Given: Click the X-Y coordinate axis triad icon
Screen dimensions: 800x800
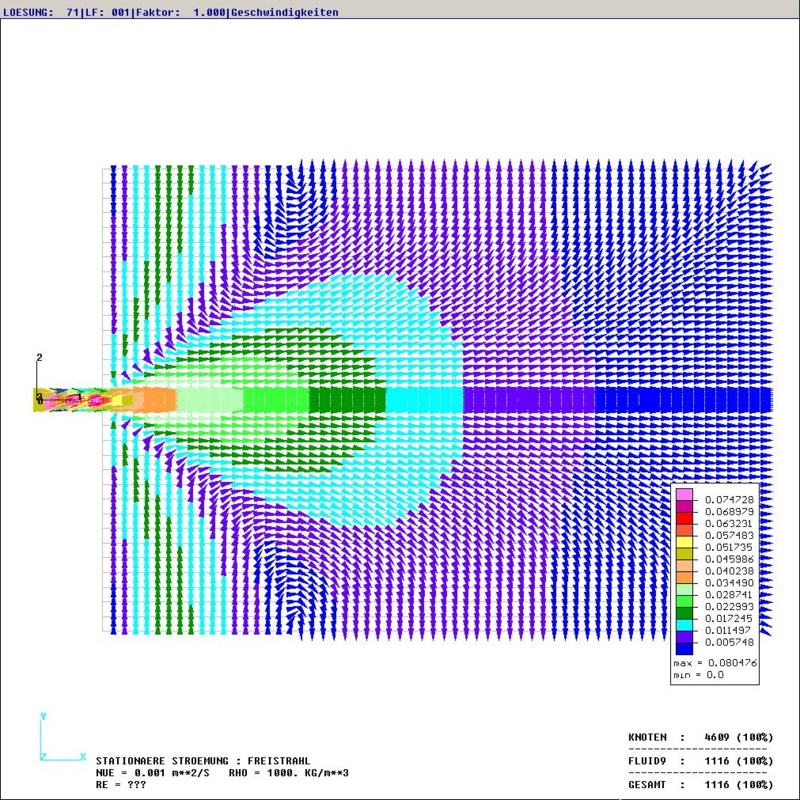Looking at the screenshot, I should [x=62, y=737].
